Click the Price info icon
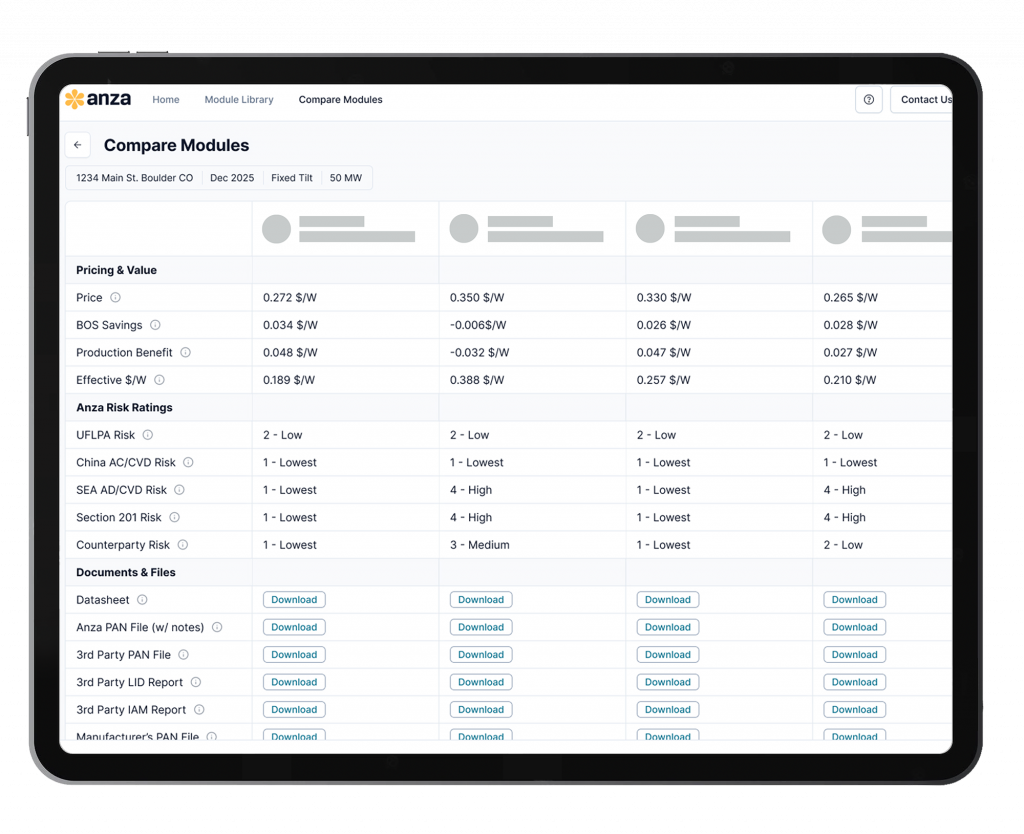This screenshot has height=834, width=1024. tap(115, 297)
